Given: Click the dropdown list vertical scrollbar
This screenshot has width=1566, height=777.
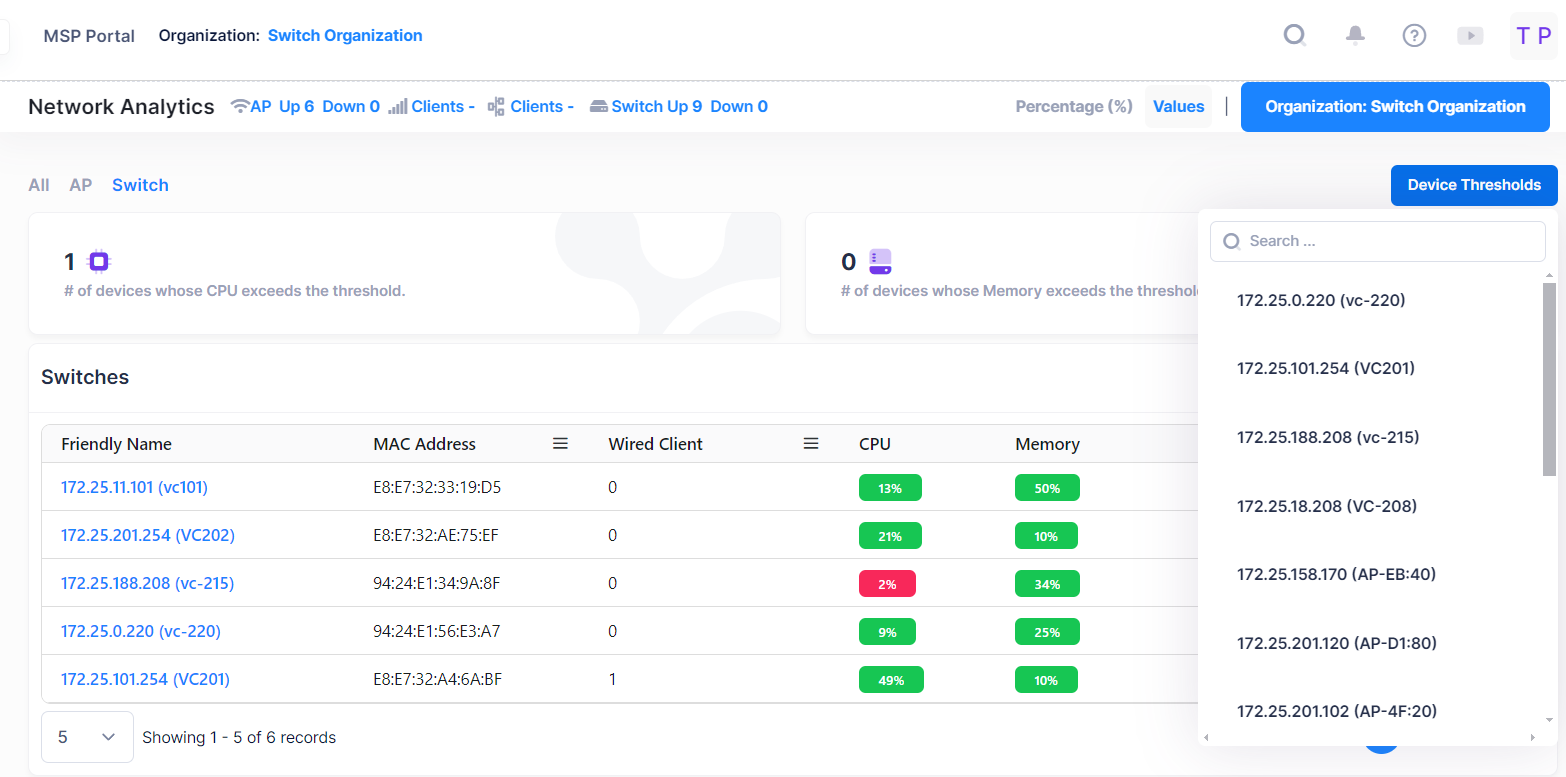Looking at the screenshot, I should pos(1549,380).
